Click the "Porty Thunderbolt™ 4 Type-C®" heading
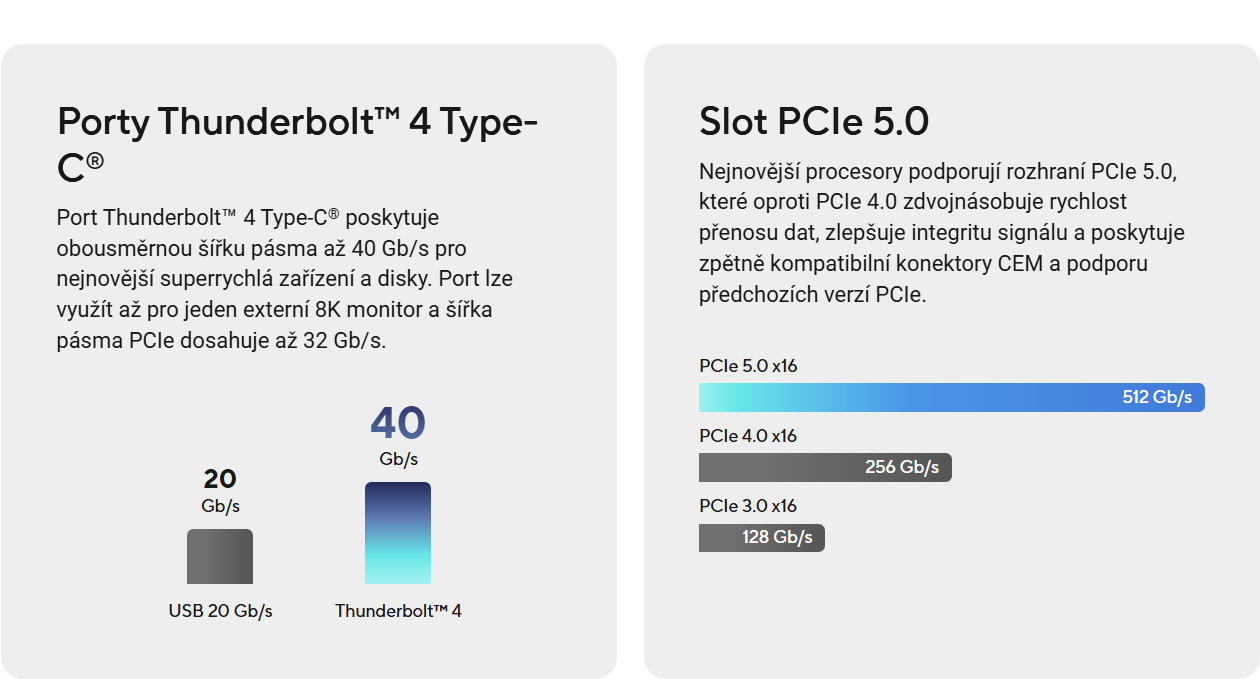Screen dimensions: 1260x679 [x=297, y=143]
